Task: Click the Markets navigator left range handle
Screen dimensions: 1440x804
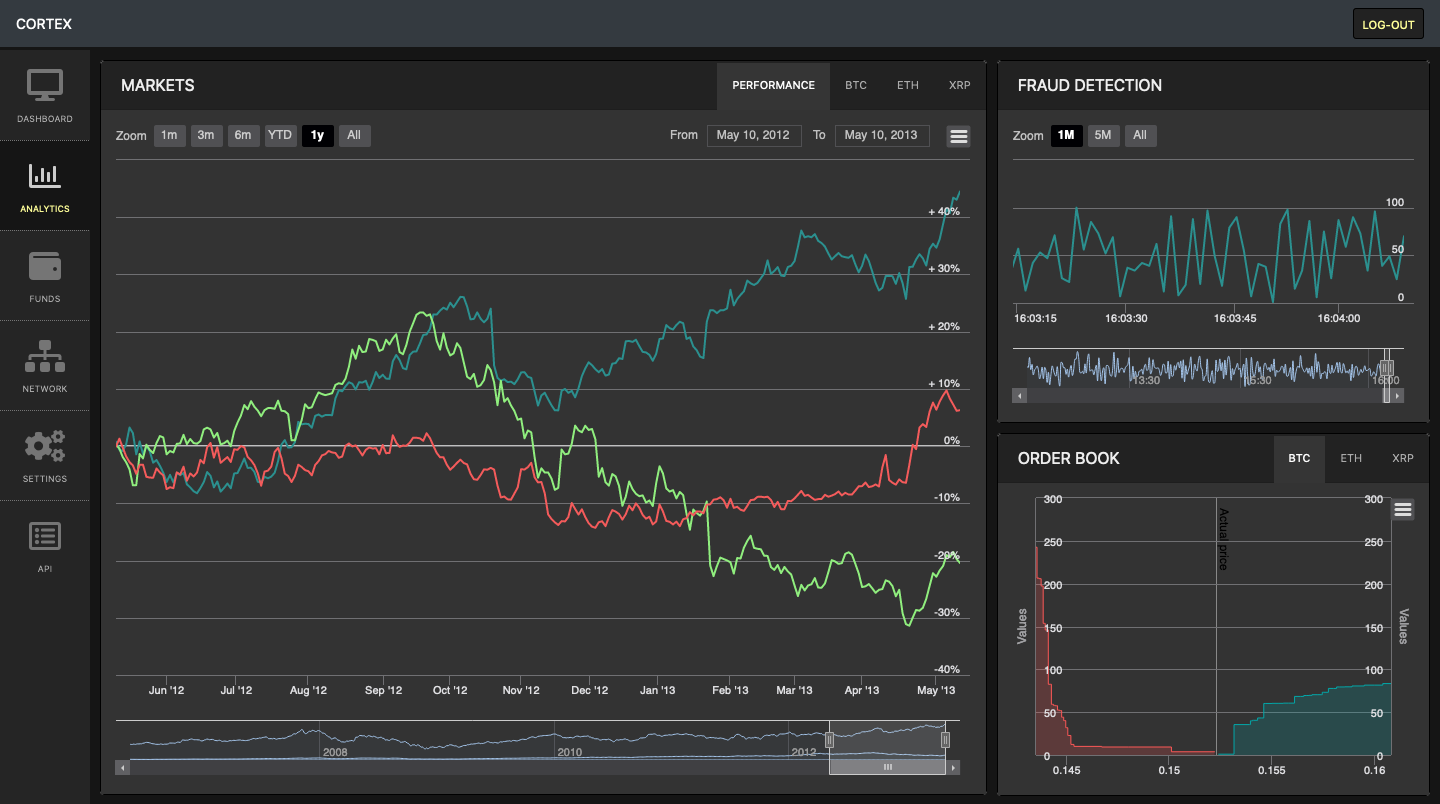Action: coord(829,740)
